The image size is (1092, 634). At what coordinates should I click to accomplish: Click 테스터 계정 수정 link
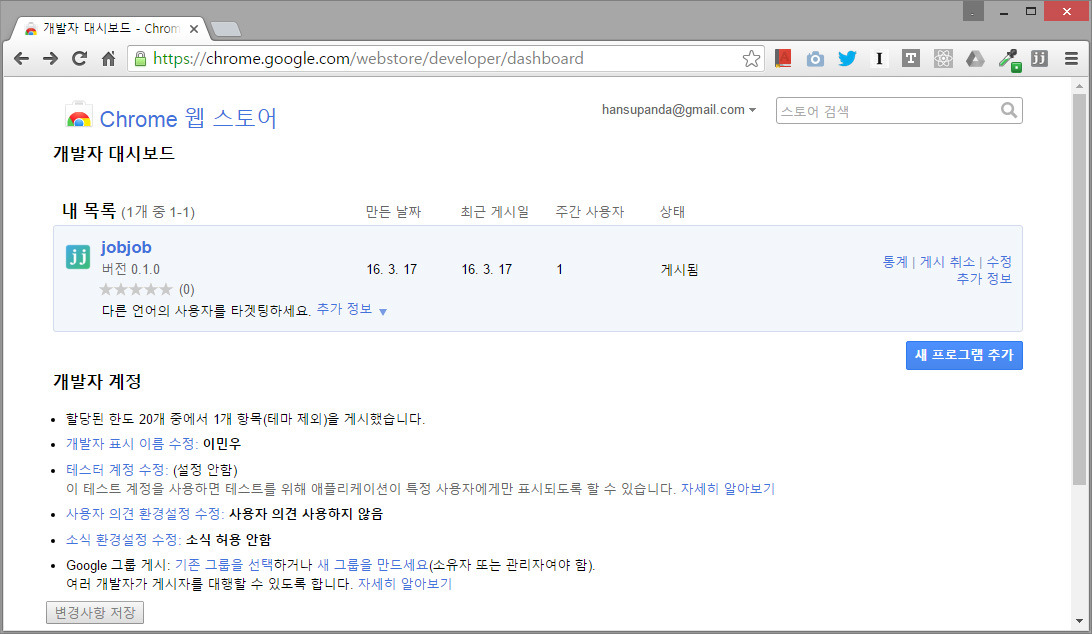[x=117, y=470]
